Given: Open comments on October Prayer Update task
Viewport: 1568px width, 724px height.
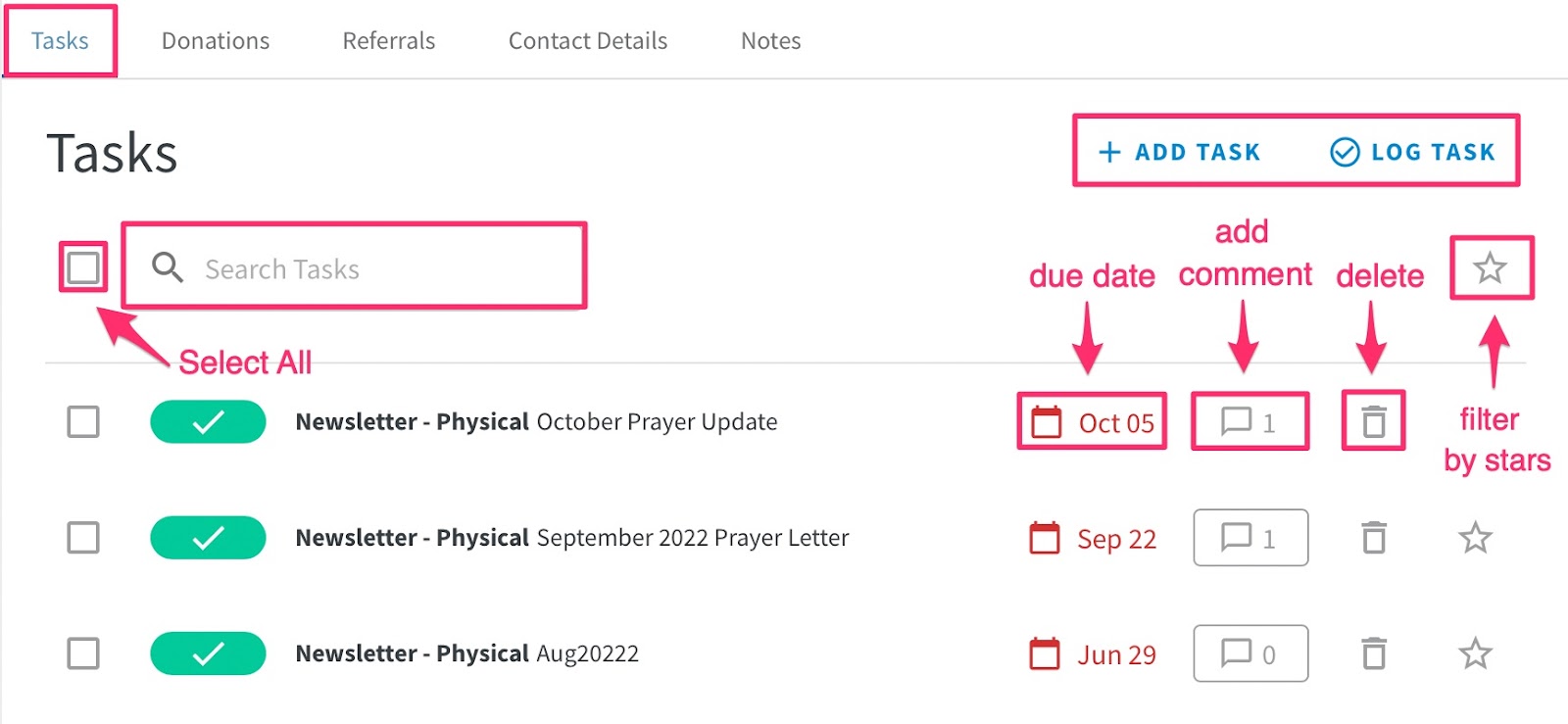Looking at the screenshot, I should tap(1250, 422).
